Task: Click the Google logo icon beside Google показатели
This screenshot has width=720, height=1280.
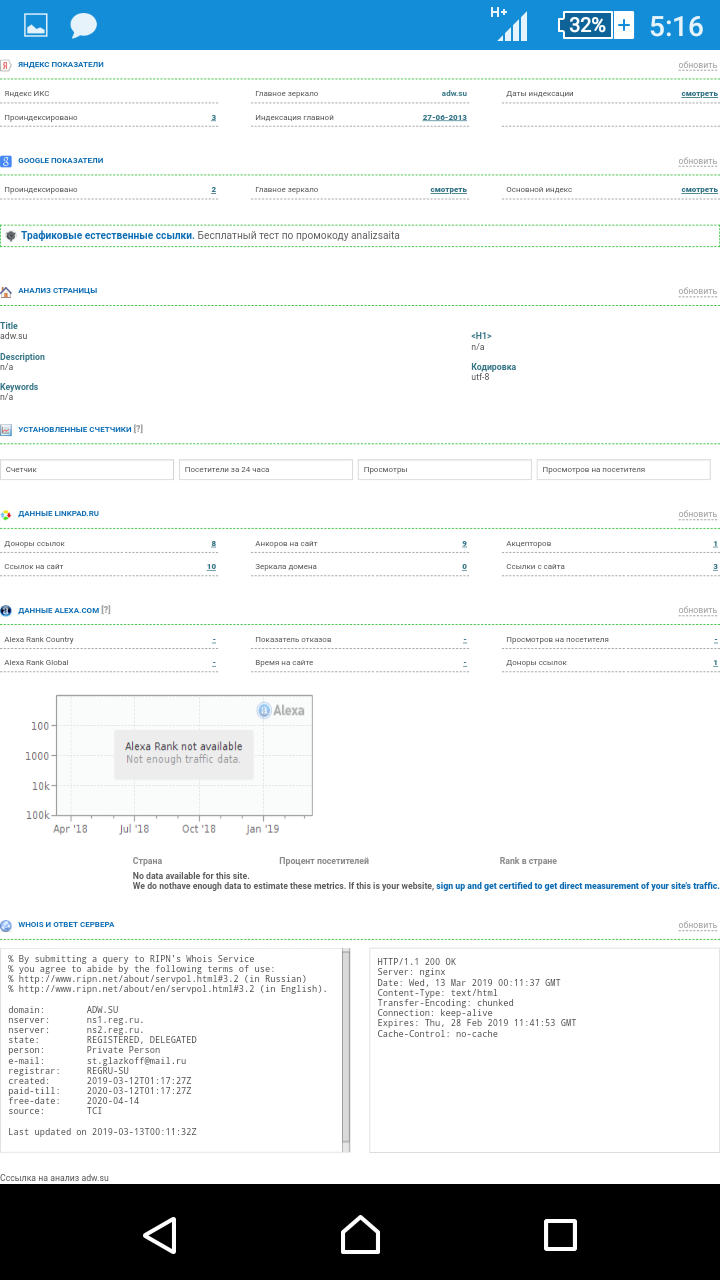Action: (x=6, y=161)
